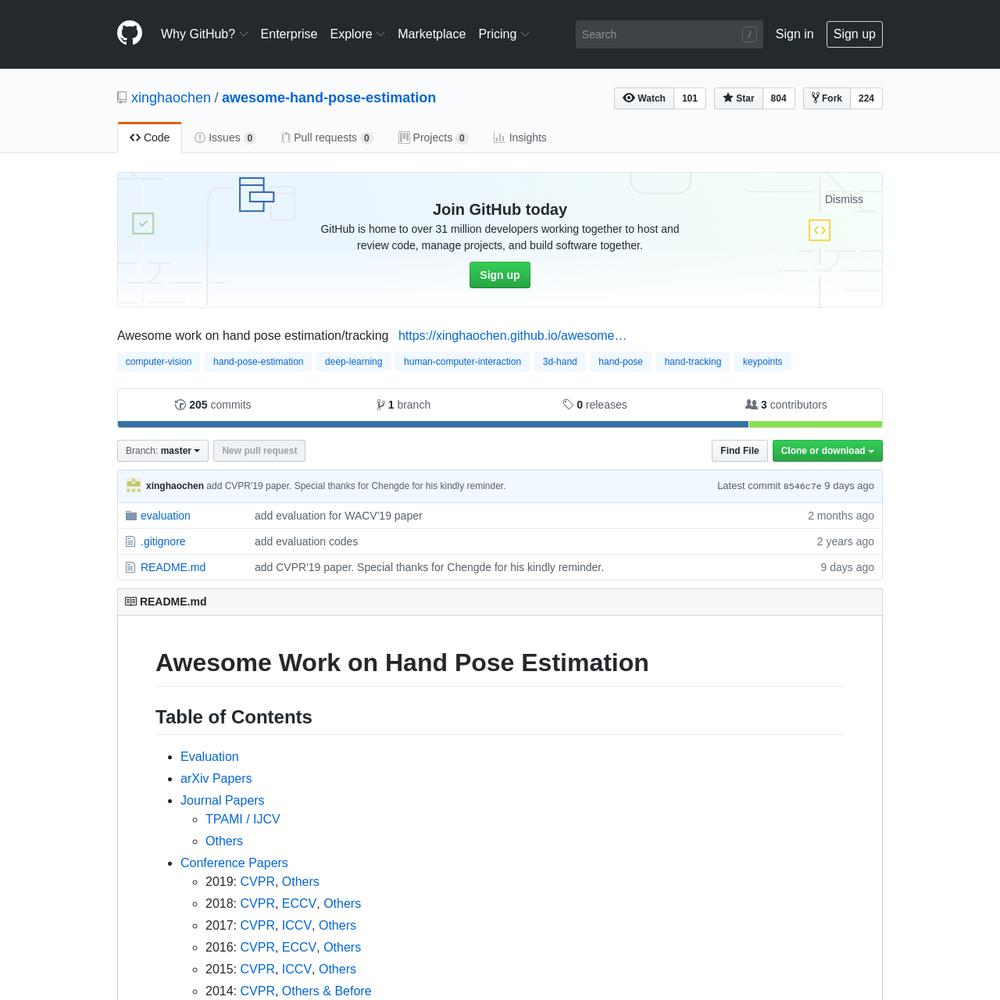1000x1000 pixels.
Task: Click the evaluation folder icon
Action: coord(131,515)
